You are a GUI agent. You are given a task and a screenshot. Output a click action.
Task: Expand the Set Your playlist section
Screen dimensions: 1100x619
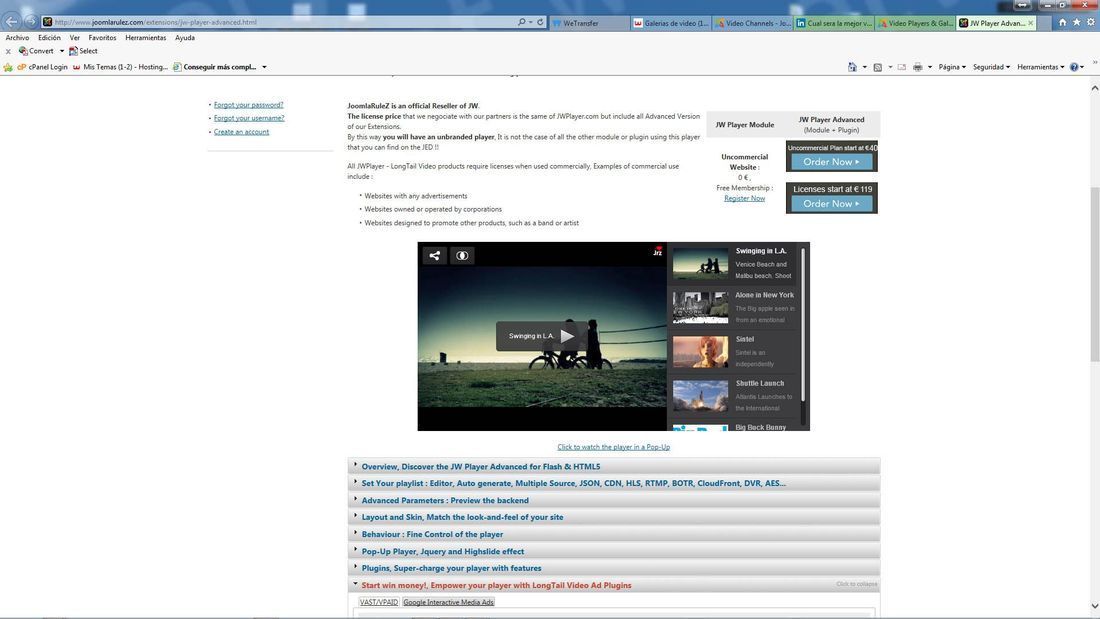614,484
